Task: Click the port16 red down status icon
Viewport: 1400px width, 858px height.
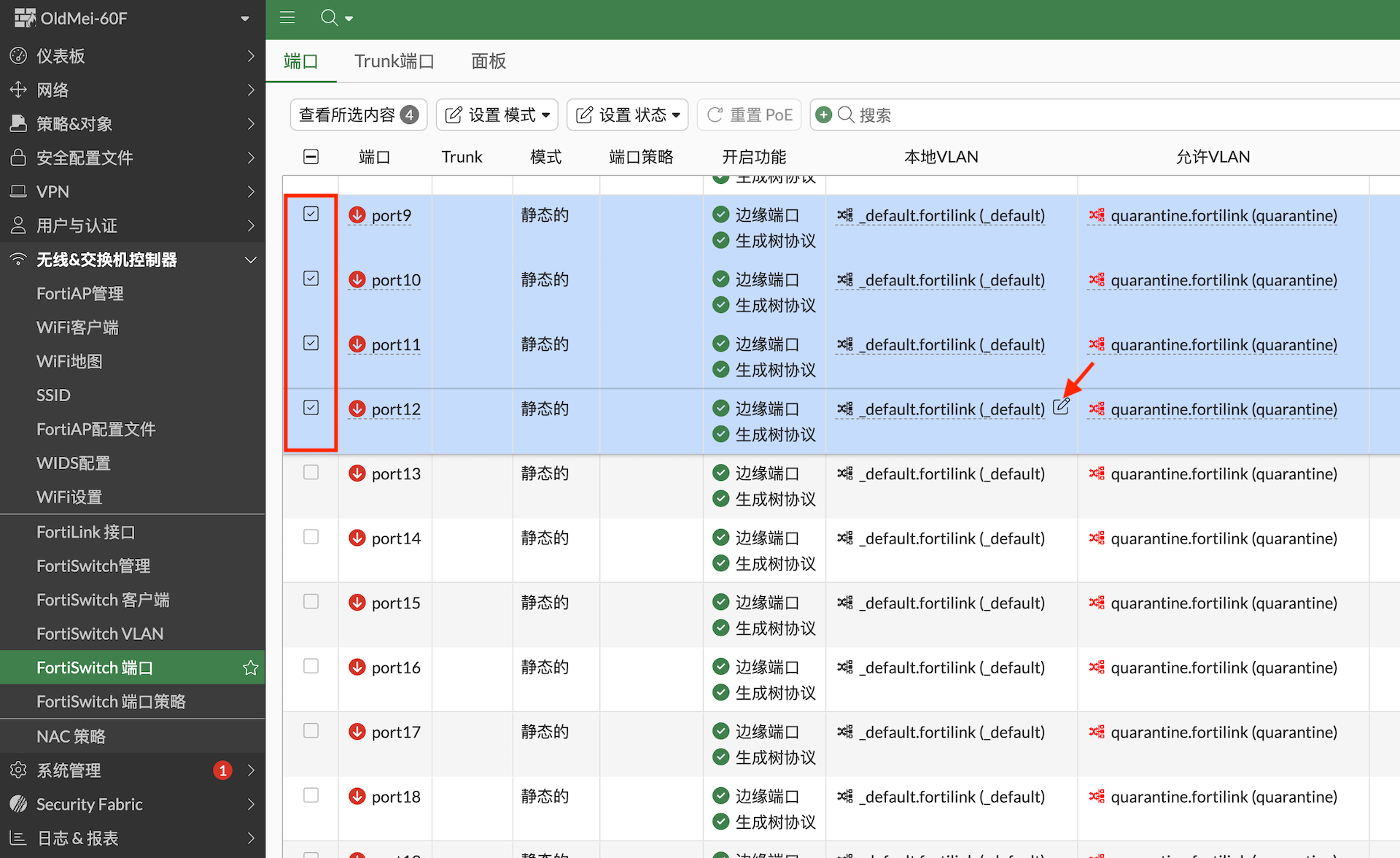Action: coord(357,667)
